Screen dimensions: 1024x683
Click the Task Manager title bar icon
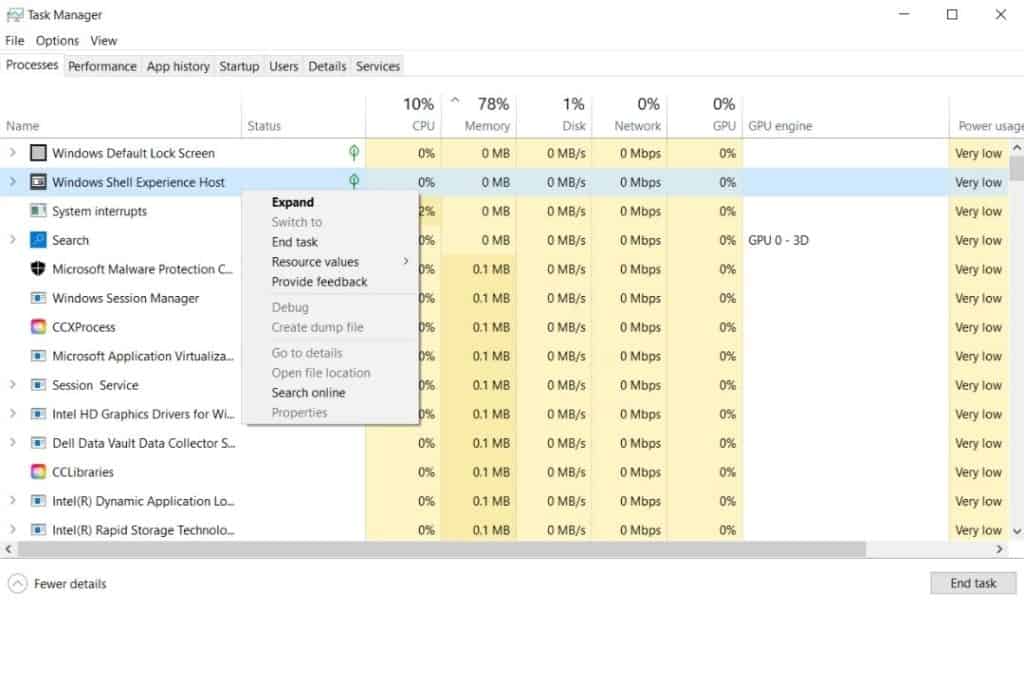[x=14, y=14]
